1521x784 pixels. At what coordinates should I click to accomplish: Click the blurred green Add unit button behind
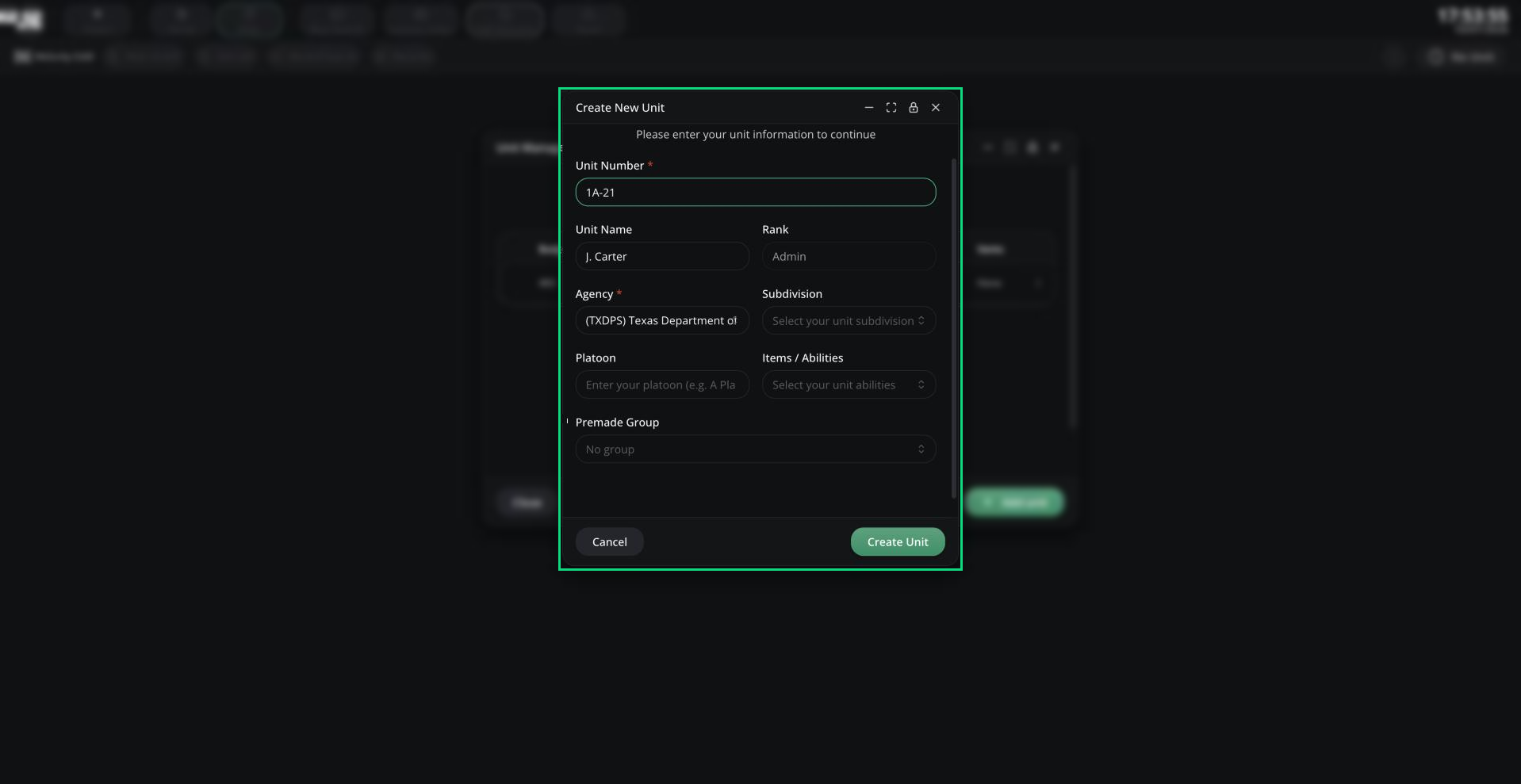click(1015, 502)
